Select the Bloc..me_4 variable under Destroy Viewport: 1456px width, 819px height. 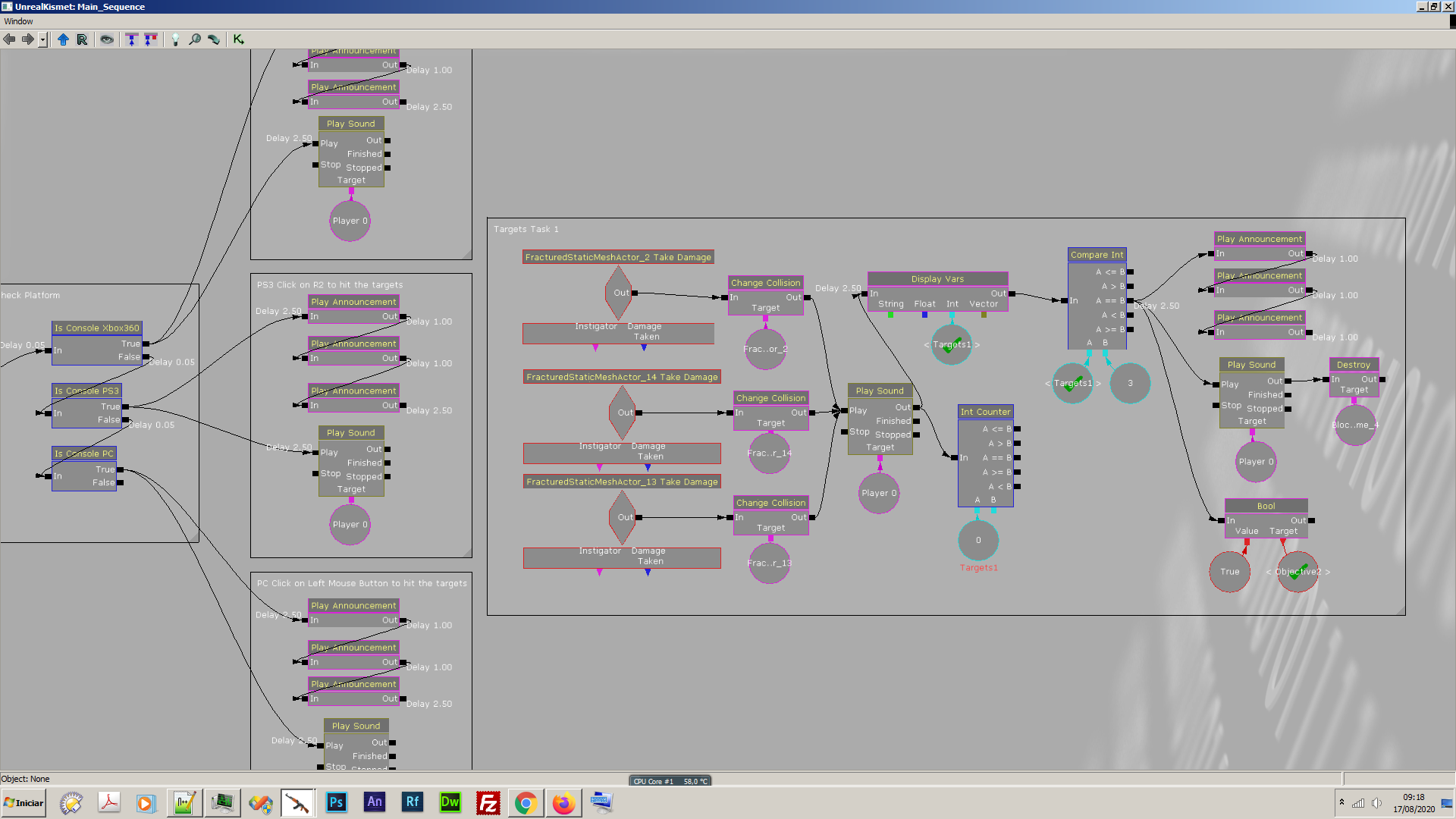(1355, 425)
